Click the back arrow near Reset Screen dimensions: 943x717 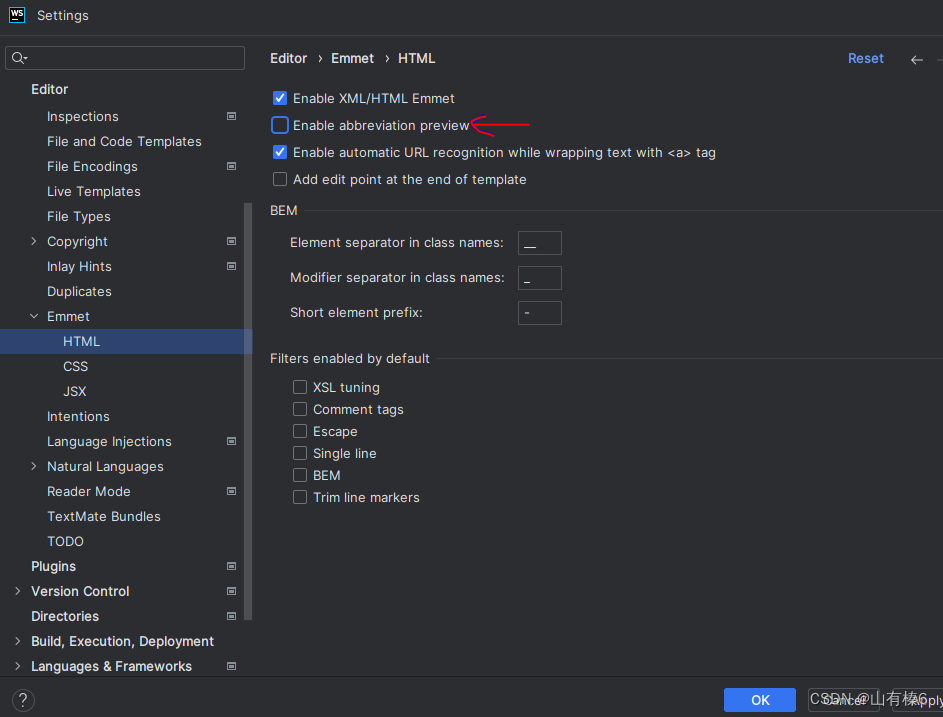coord(916,59)
